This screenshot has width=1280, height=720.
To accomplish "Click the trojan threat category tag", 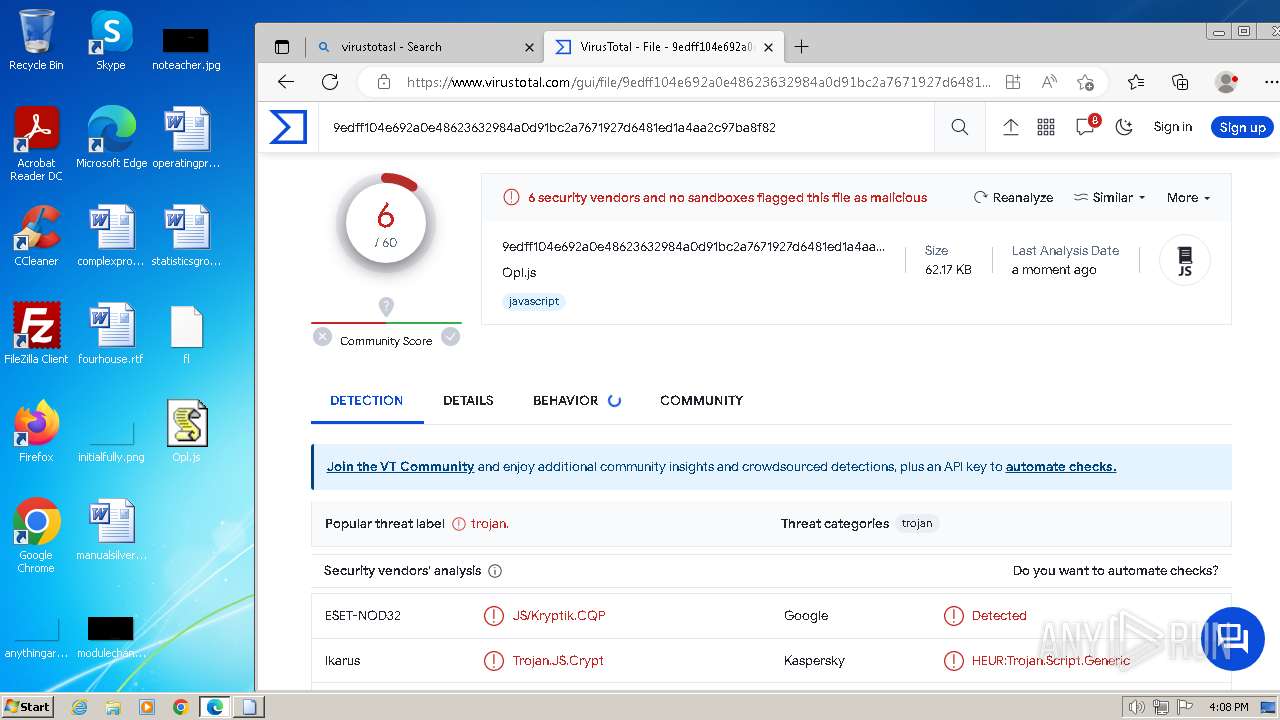I will (x=917, y=523).
